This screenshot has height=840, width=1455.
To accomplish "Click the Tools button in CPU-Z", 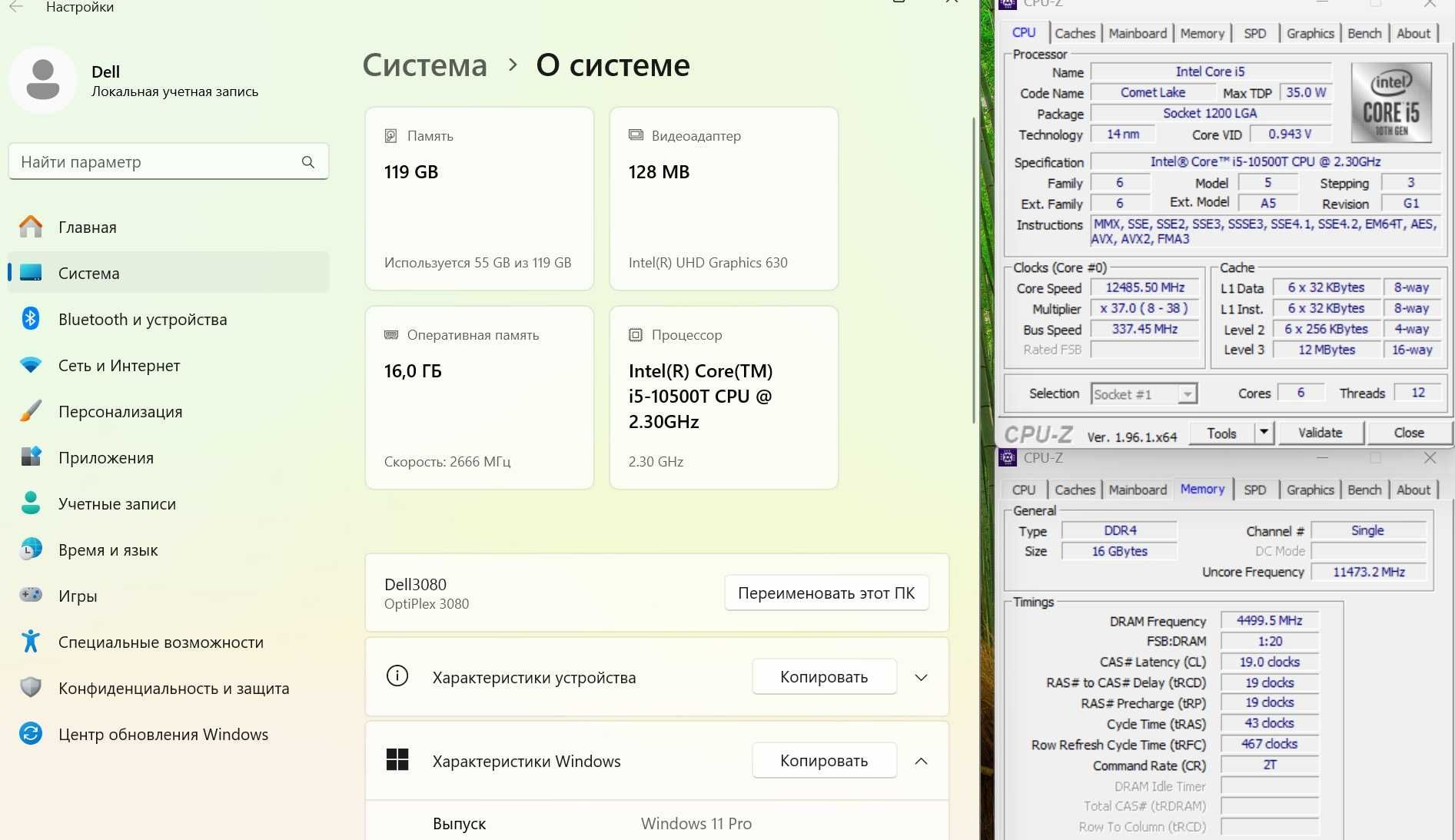I will (x=1221, y=433).
